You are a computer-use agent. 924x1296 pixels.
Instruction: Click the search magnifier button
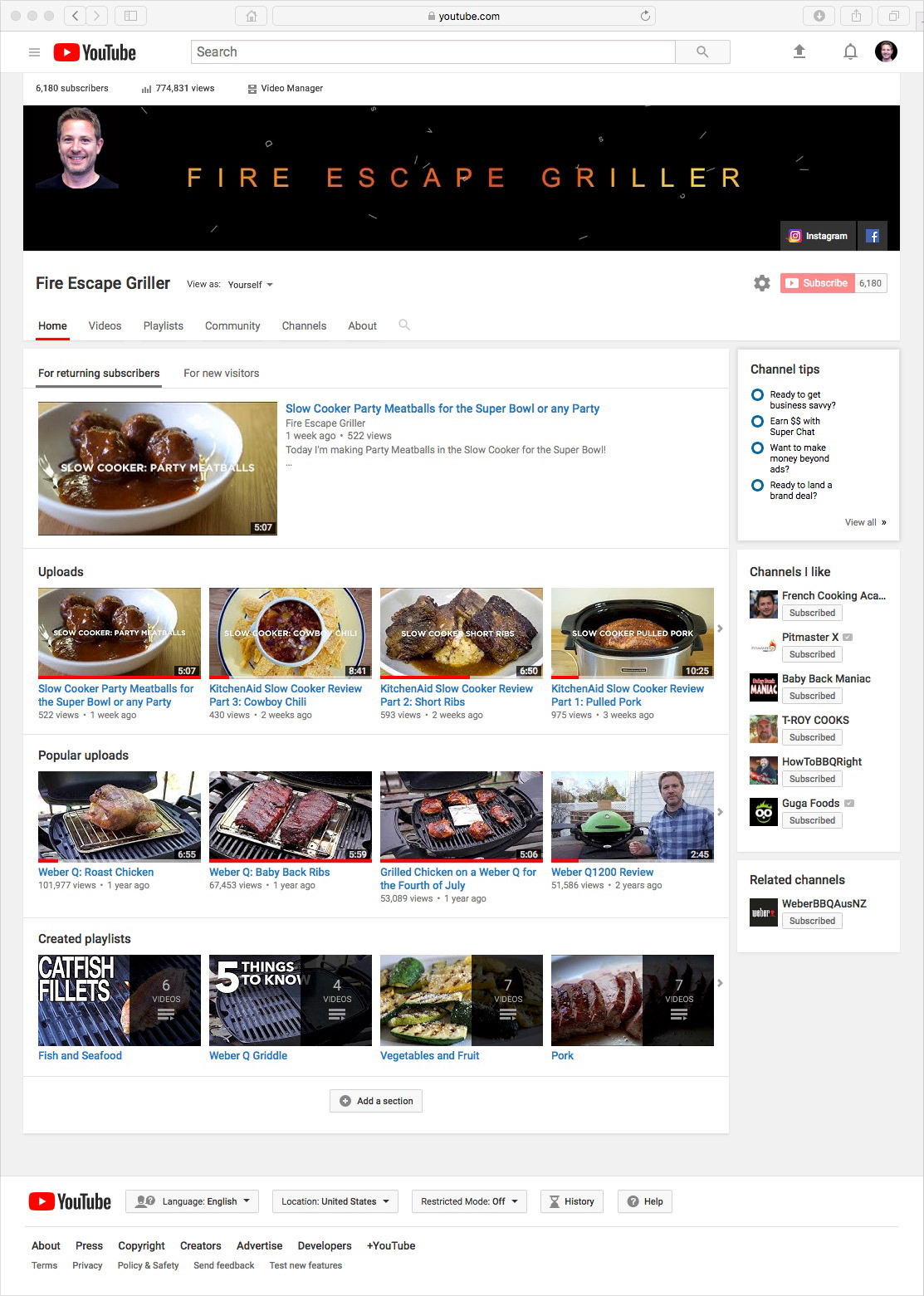click(x=702, y=51)
